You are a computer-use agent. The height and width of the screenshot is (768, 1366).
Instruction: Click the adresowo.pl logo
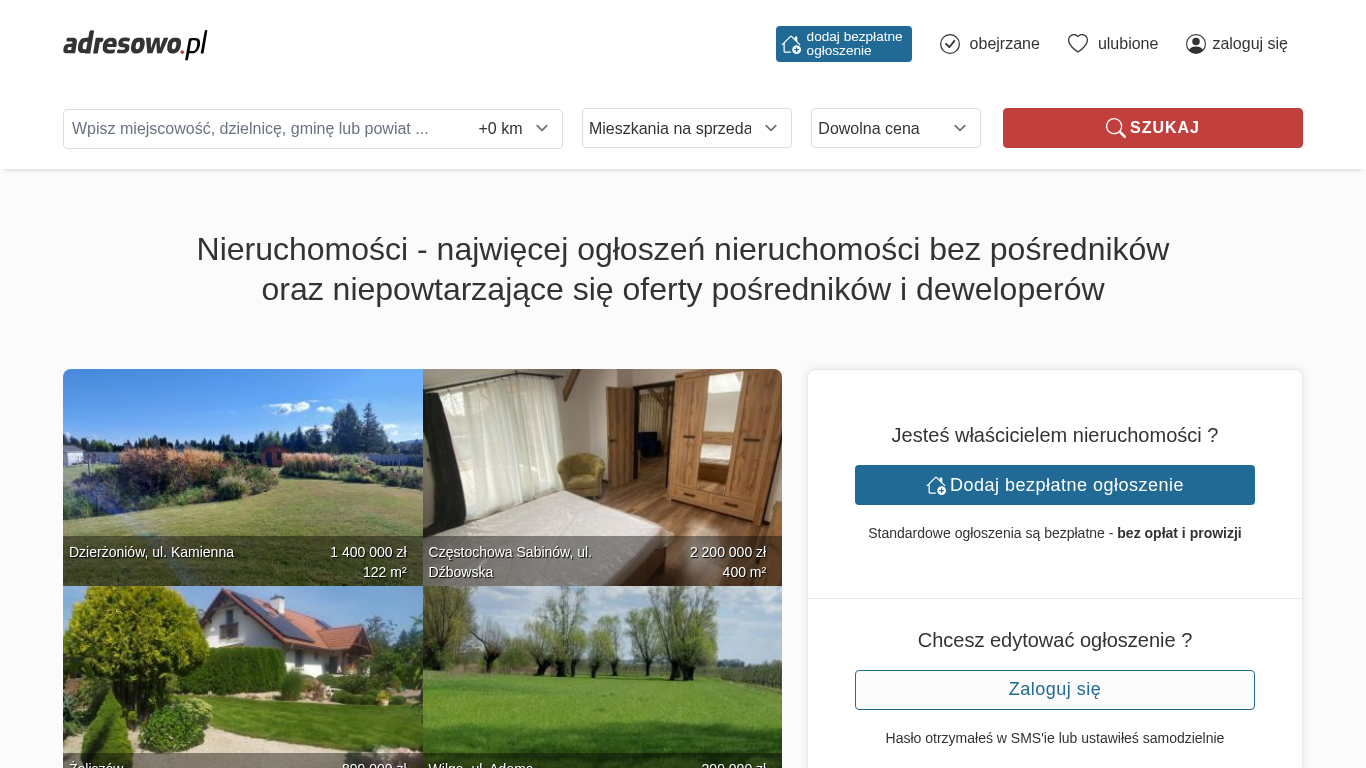(x=135, y=44)
